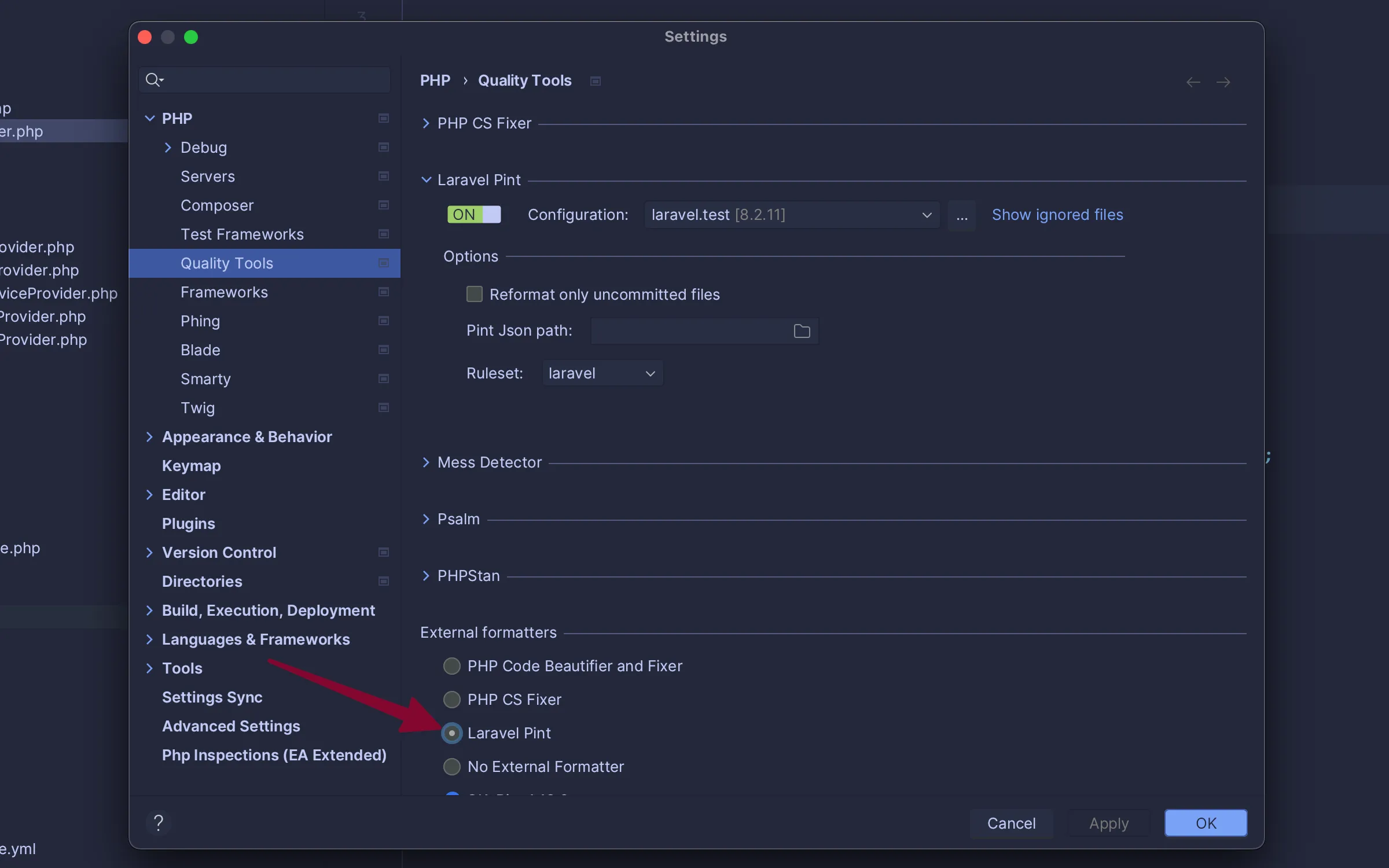The height and width of the screenshot is (868, 1389).
Task: Expand the Mess Detector section
Action: [426, 462]
